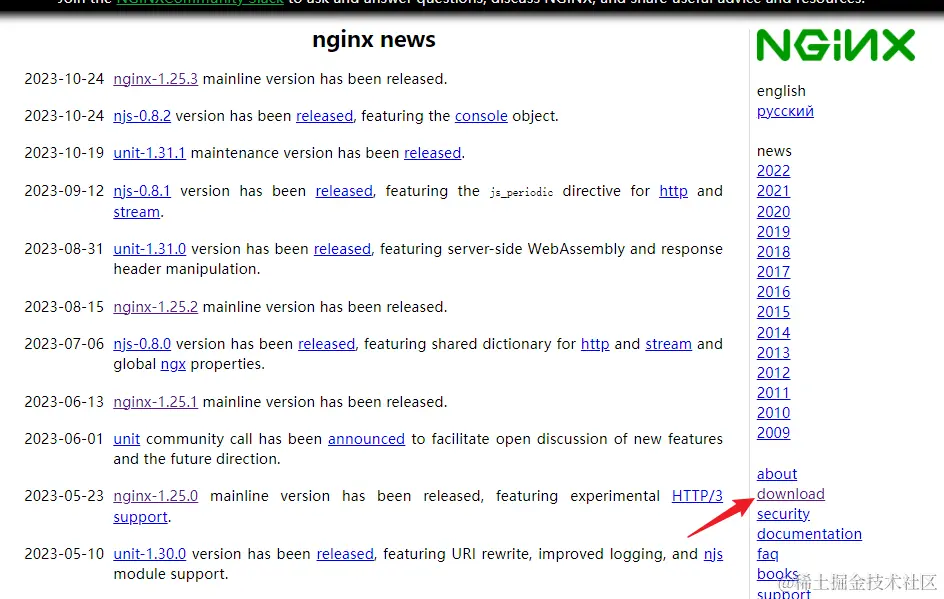Viewport: 944px width, 599px height.
Task: Open 2012 news archive
Action: pyautogui.click(x=773, y=373)
